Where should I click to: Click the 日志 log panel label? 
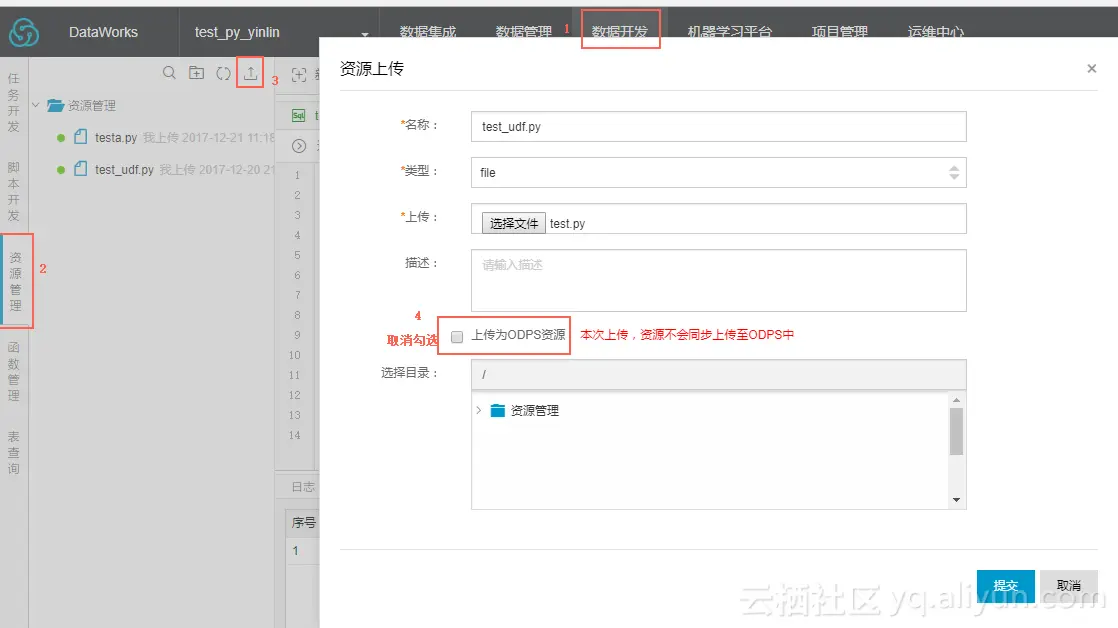pos(303,487)
